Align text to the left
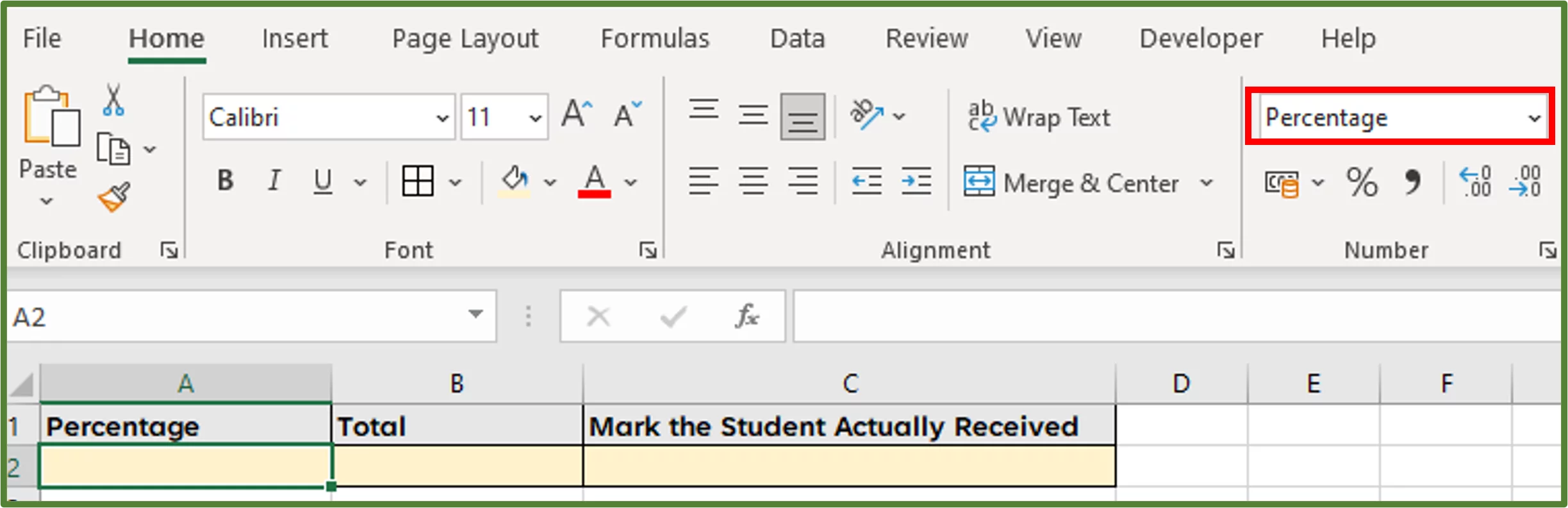This screenshot has height=508, width=1568. coord(704,182)
